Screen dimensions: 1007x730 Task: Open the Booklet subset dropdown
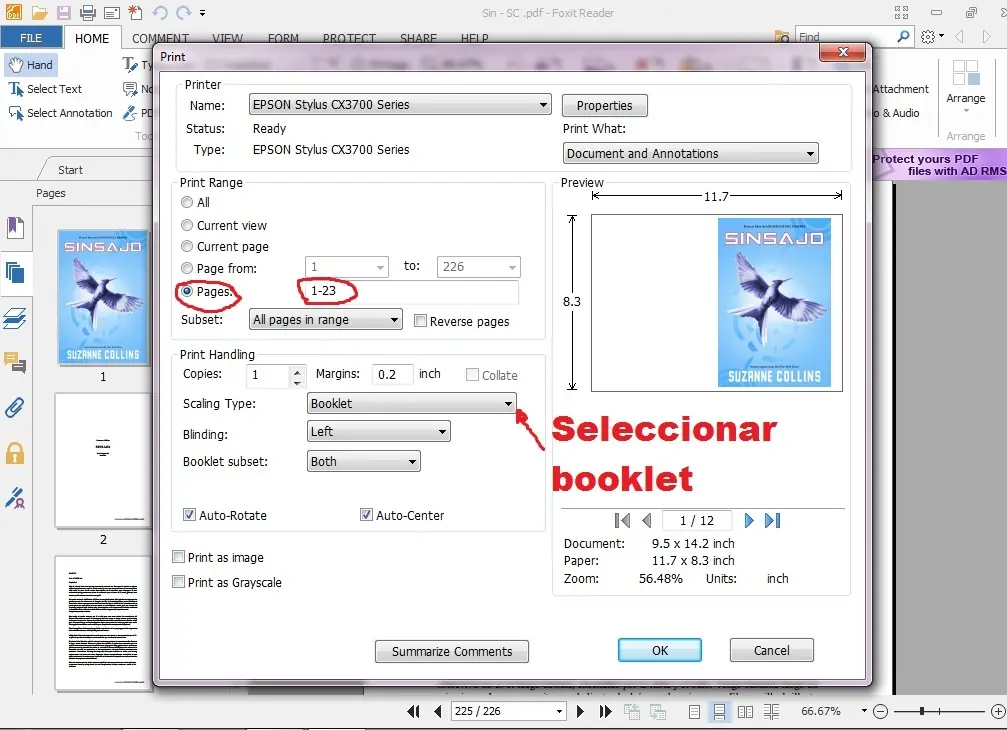click(363, 462)
